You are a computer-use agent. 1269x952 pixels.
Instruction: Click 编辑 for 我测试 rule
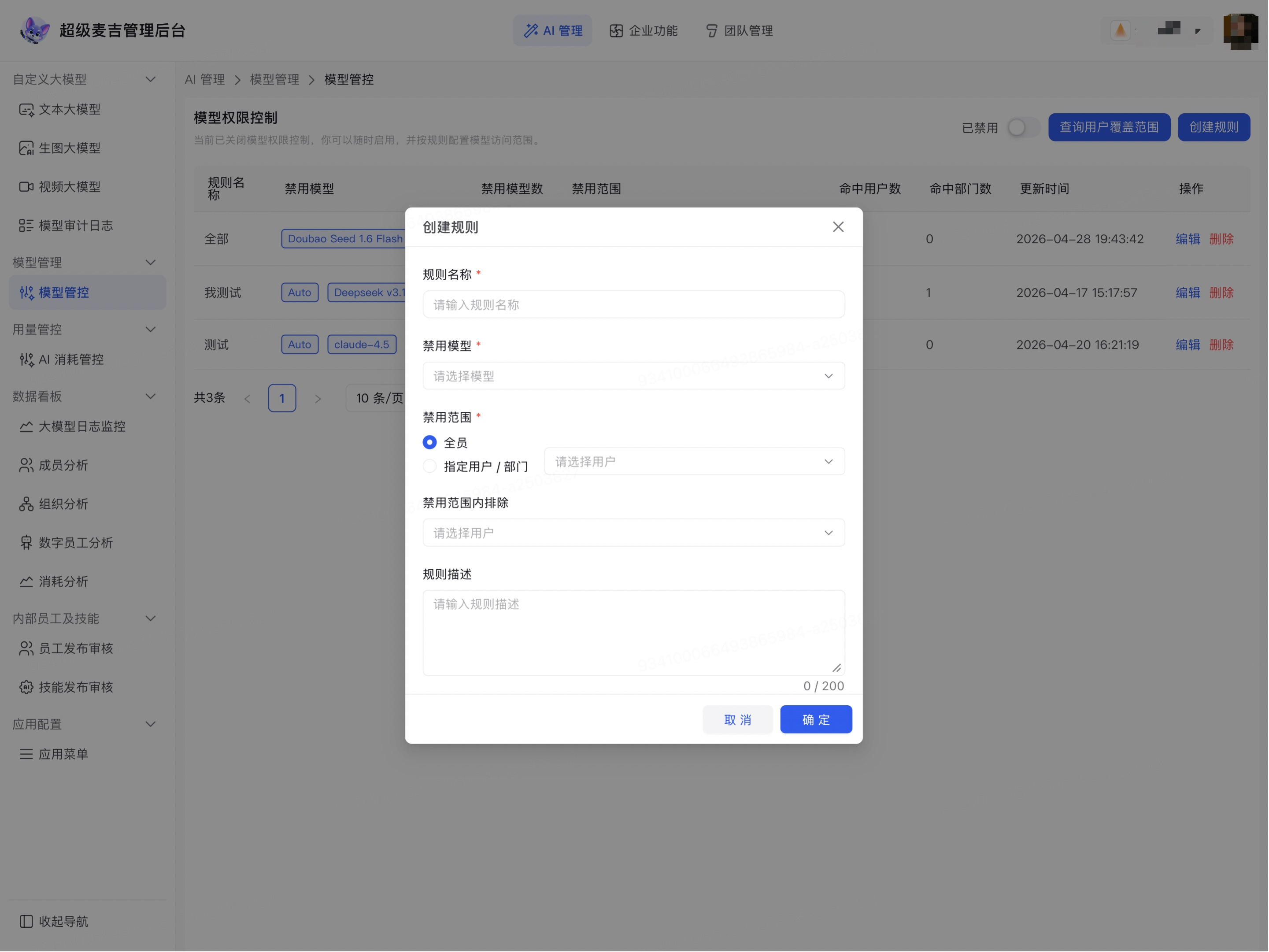(1188, 293)
